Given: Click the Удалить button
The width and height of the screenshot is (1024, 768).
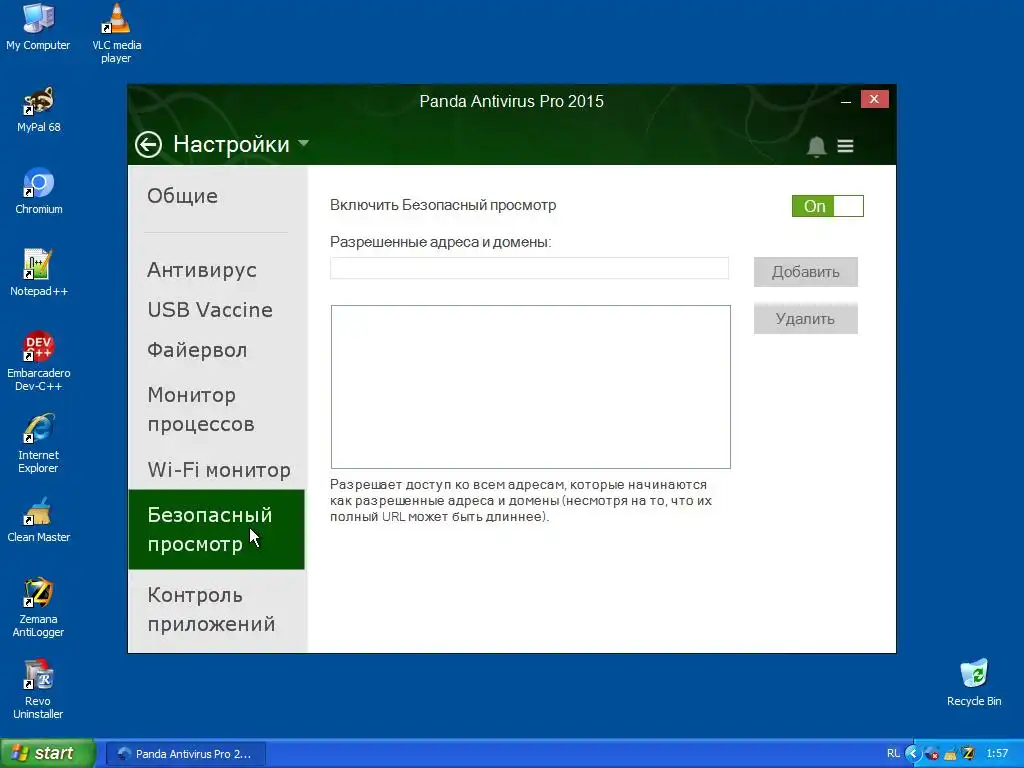Looking at the screenshot, I should pos(805,319).
